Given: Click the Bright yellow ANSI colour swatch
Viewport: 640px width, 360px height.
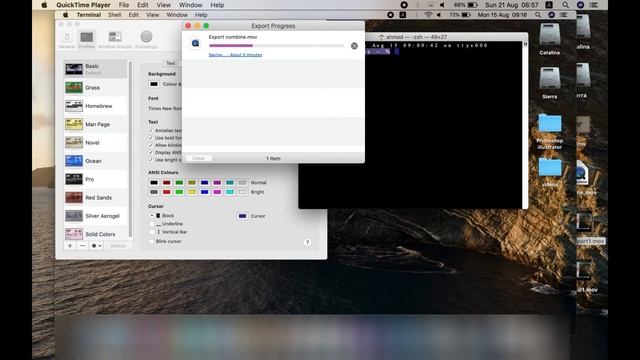Looking at the screenshot, I should click(x=192, y=192).
